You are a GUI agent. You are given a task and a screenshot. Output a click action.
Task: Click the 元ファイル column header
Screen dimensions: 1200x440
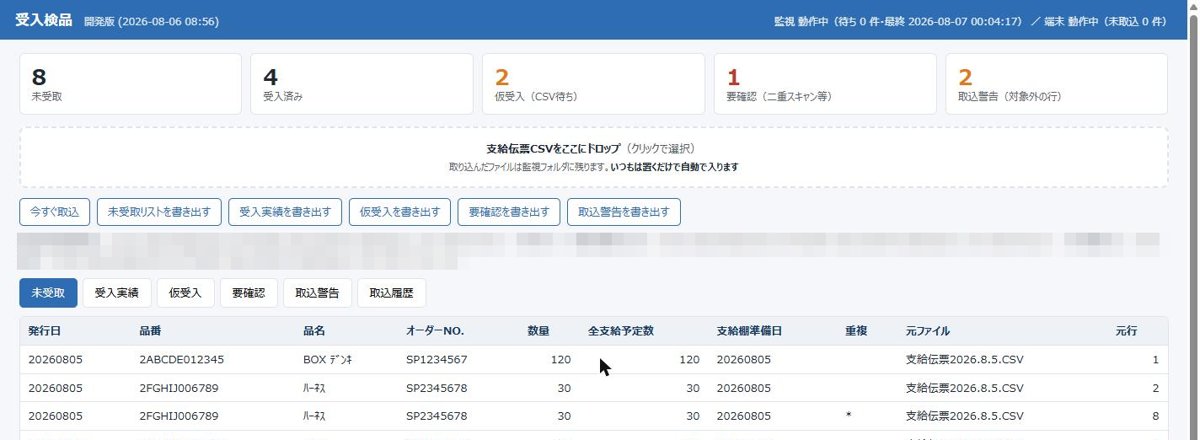pos(927,331)
